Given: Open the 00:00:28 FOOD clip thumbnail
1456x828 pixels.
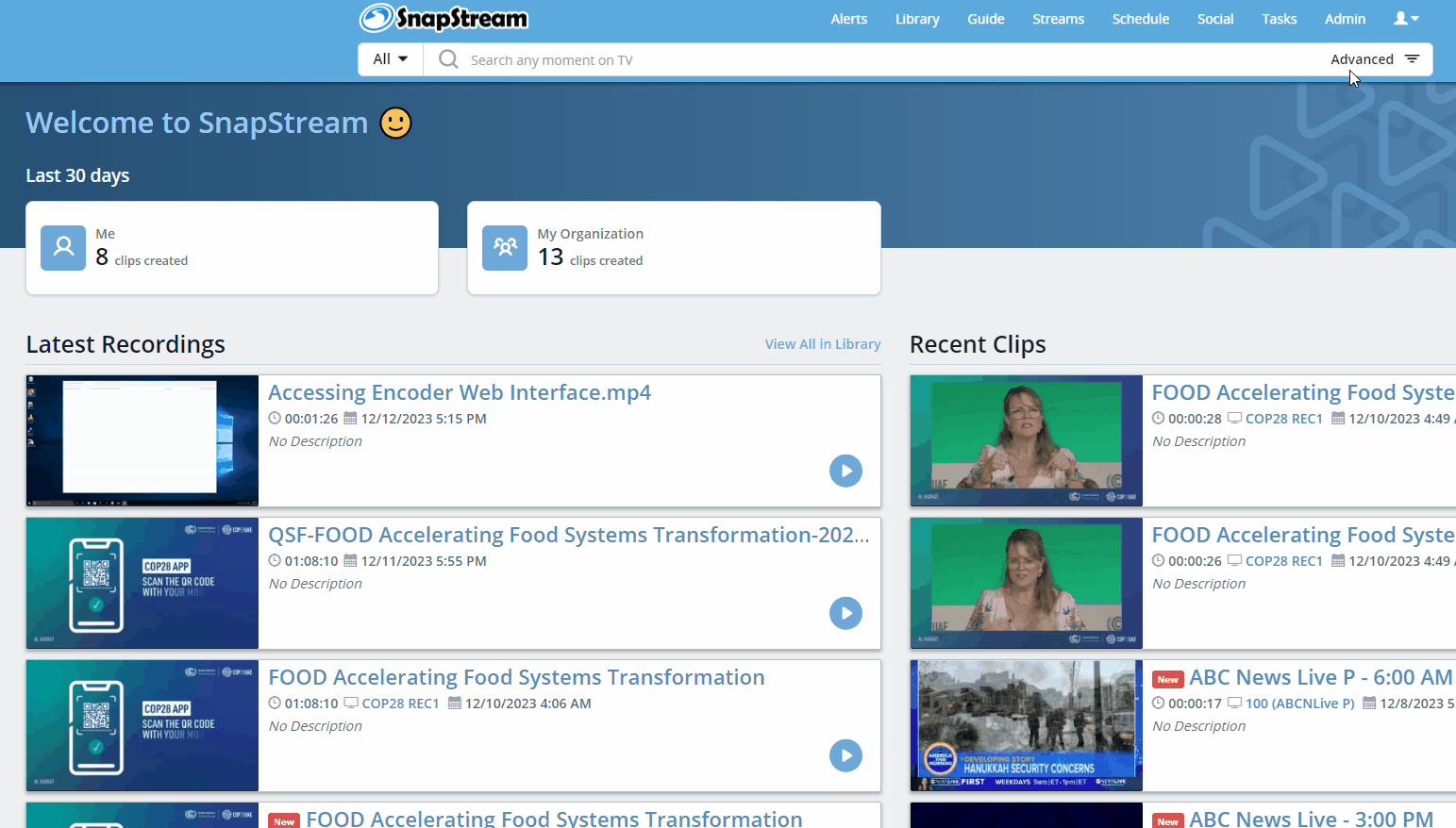Looking at the screenshot, I should (x=1027, y=440).
